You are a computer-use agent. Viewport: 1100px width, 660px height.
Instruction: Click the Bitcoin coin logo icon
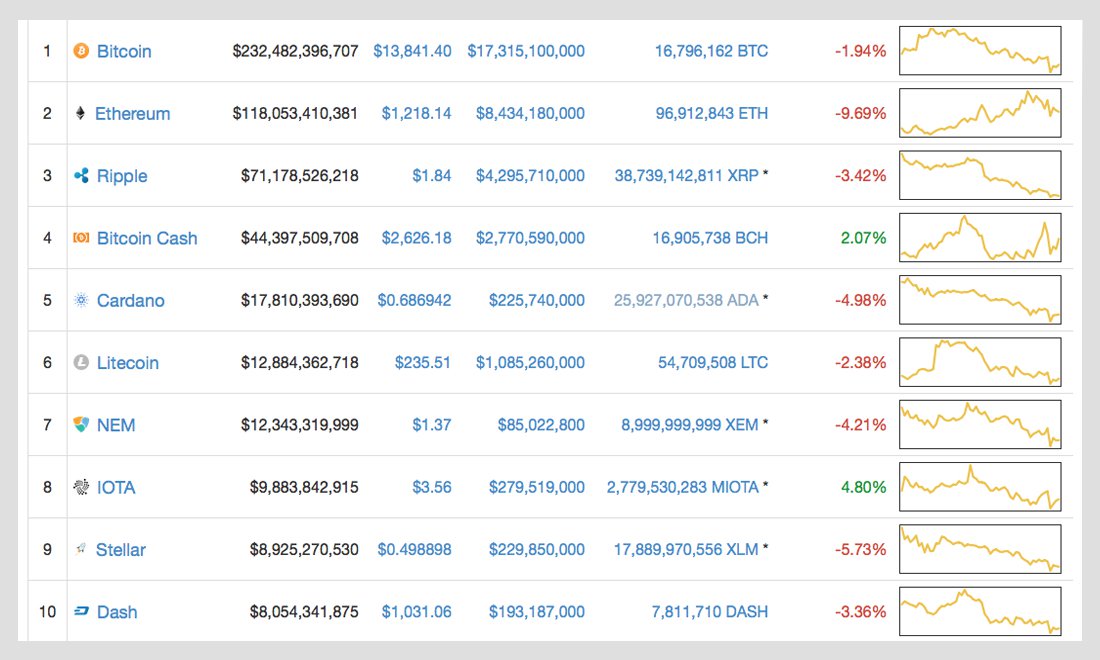[81, 50]
